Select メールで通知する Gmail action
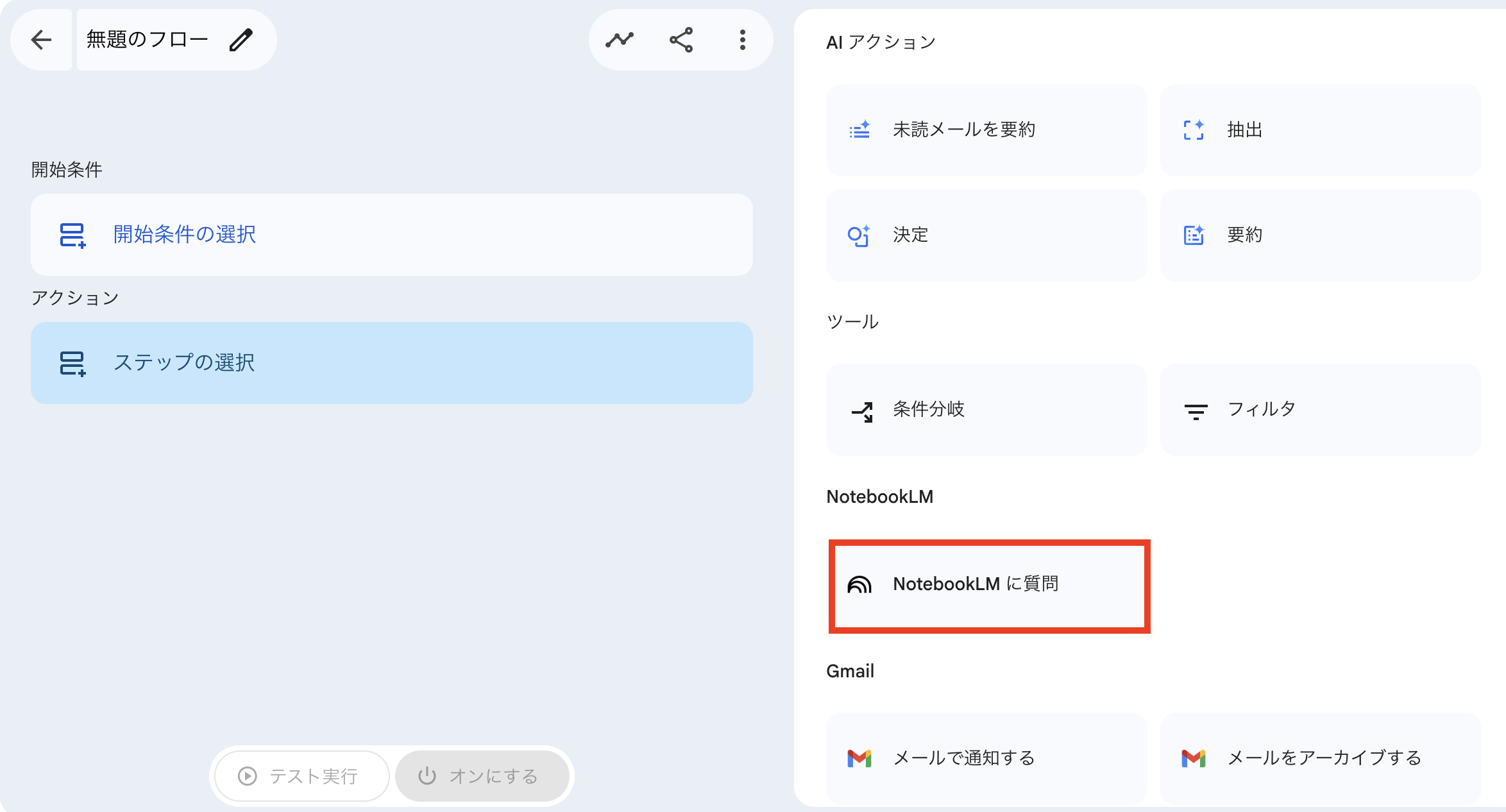Viewport: 1506px width, 812px height. tap(986, 758)
